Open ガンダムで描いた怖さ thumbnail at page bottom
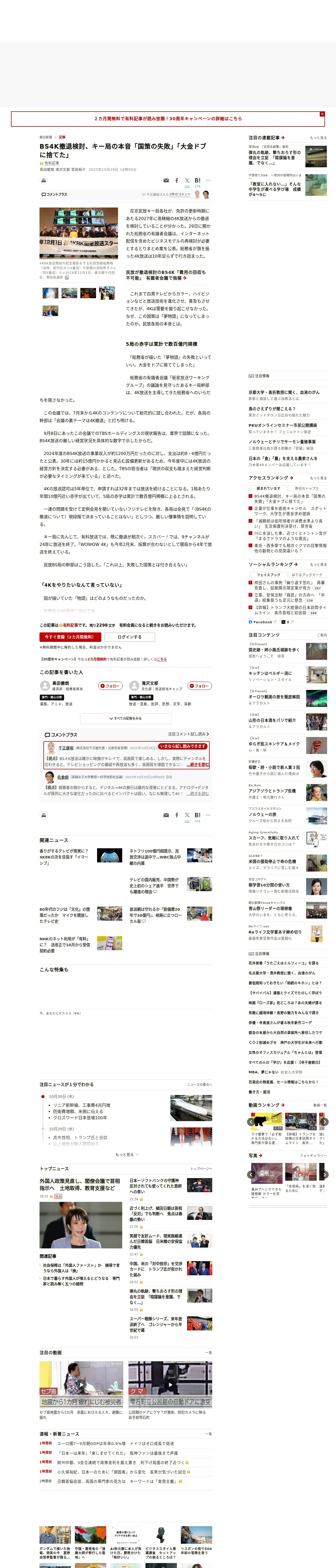This screenshot has width=336, height=1568. [55, 1535]
